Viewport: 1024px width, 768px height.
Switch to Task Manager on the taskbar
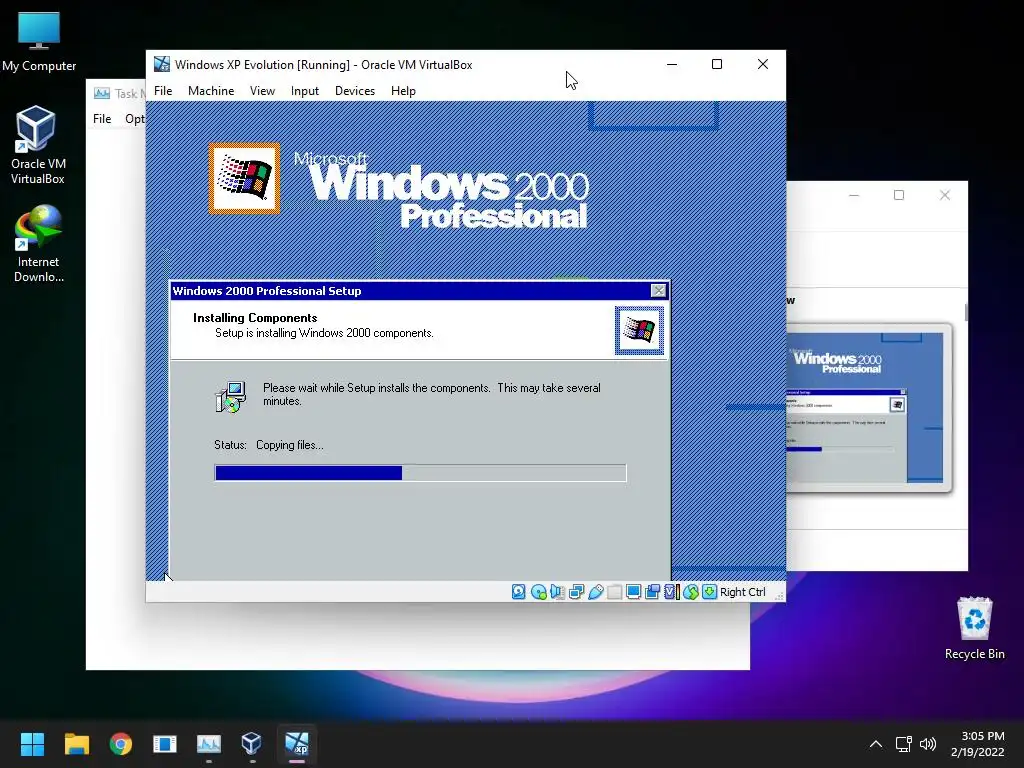pyautogui.click(x=209, y=743)
